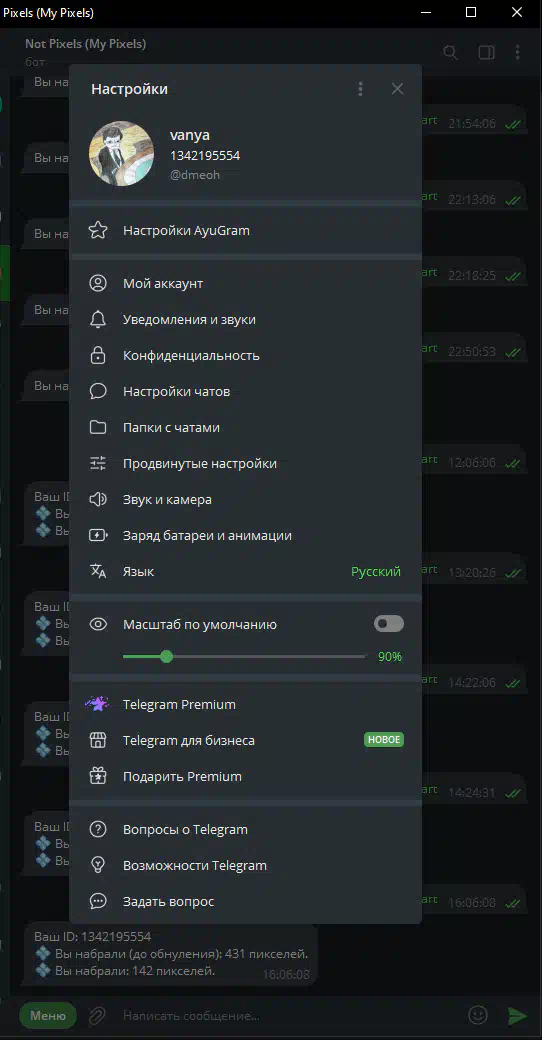Viewport: 542px width, 1040px height.
Task: Open the AyuGram settings star icon
Action: click(x=98, y=231)
